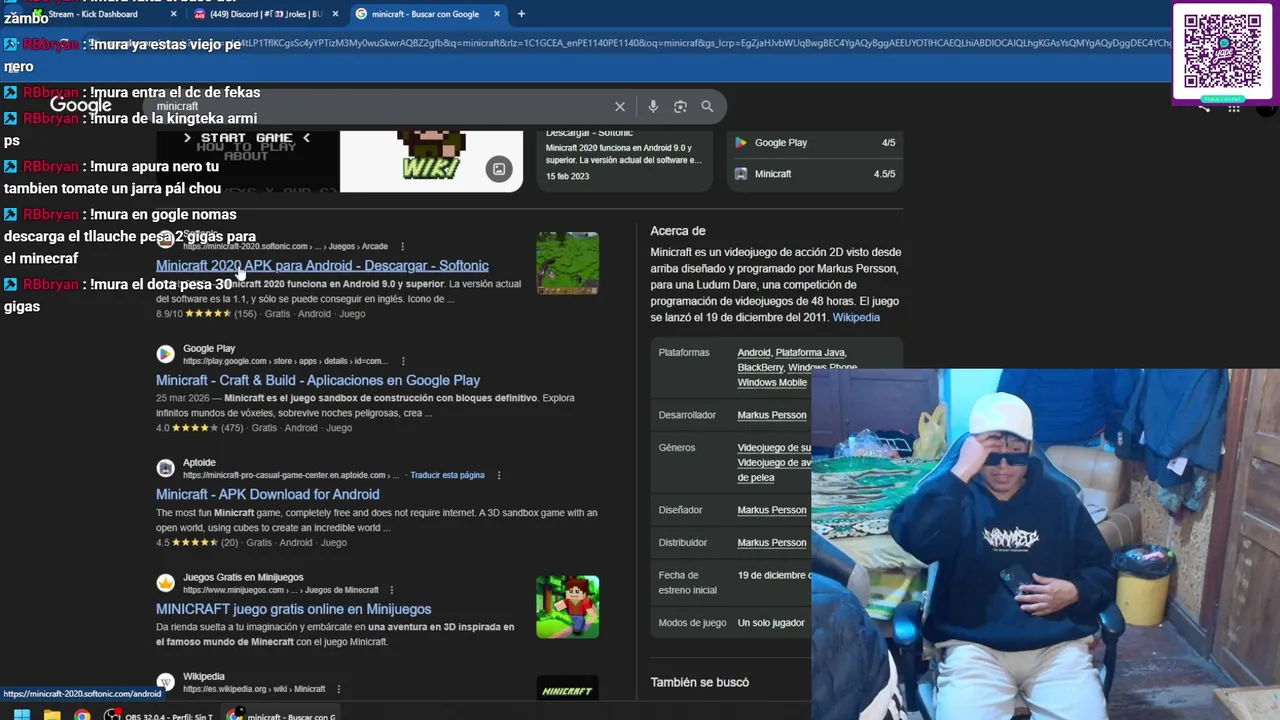
Task: Click the Juegos Gratis en Minijuegos favicon
Action: coord(166,583)
